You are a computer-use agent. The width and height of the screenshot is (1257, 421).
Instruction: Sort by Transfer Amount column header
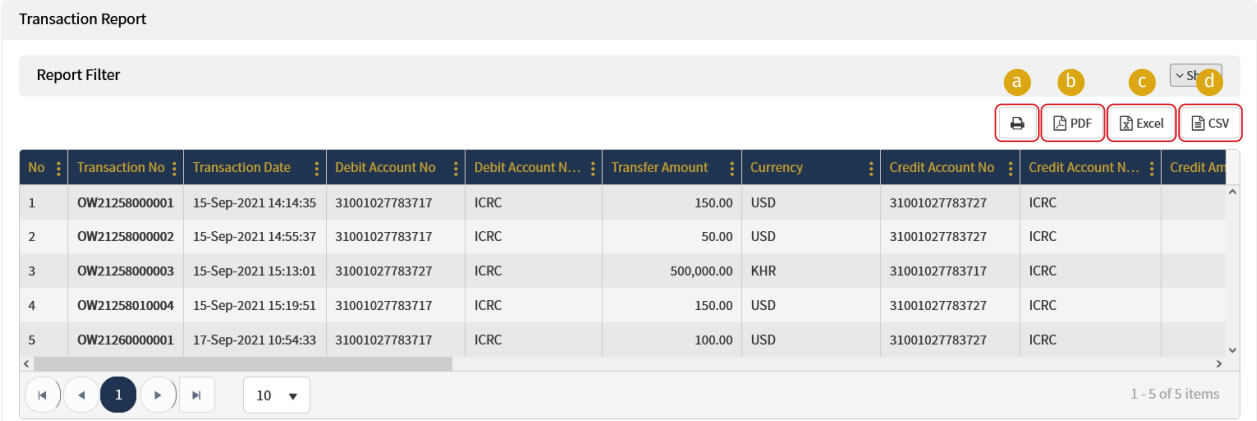pos(659,168)
